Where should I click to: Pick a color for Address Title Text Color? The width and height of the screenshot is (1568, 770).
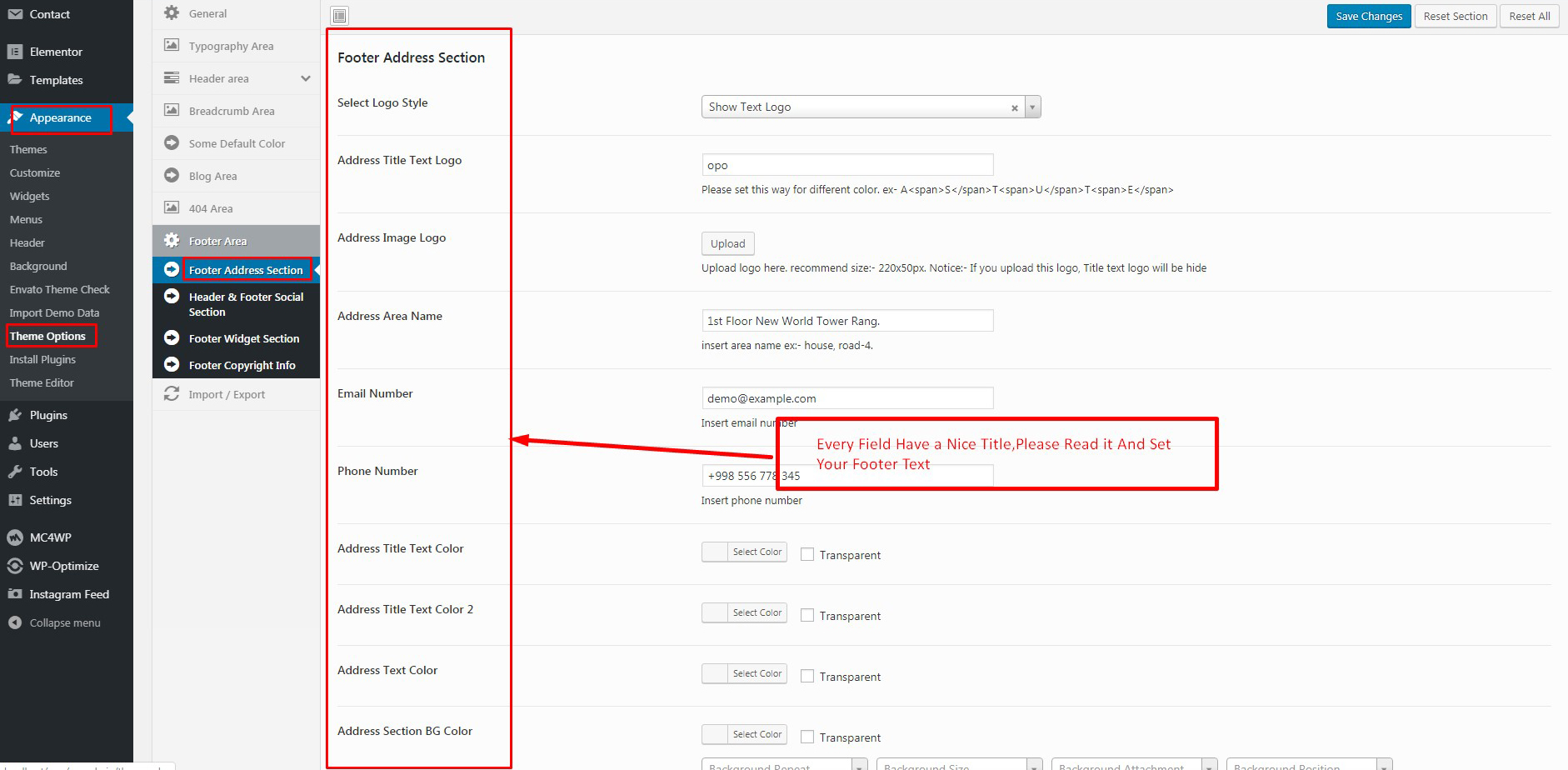pos(744,552)
